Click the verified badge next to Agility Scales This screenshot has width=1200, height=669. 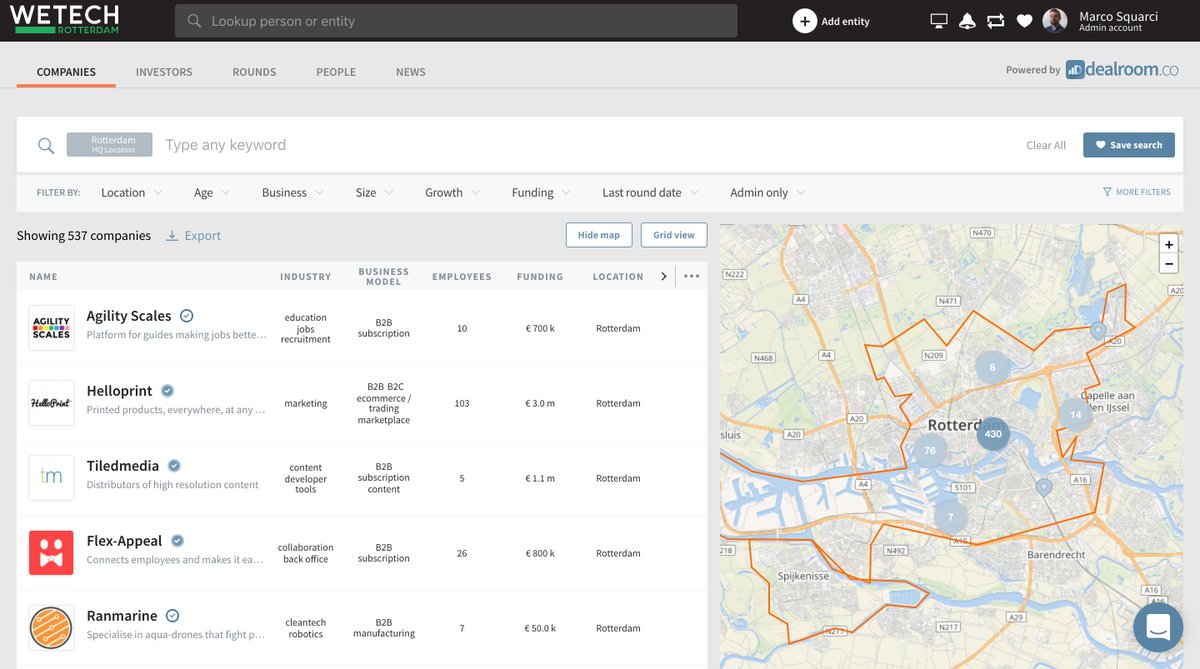pos(186,316)
